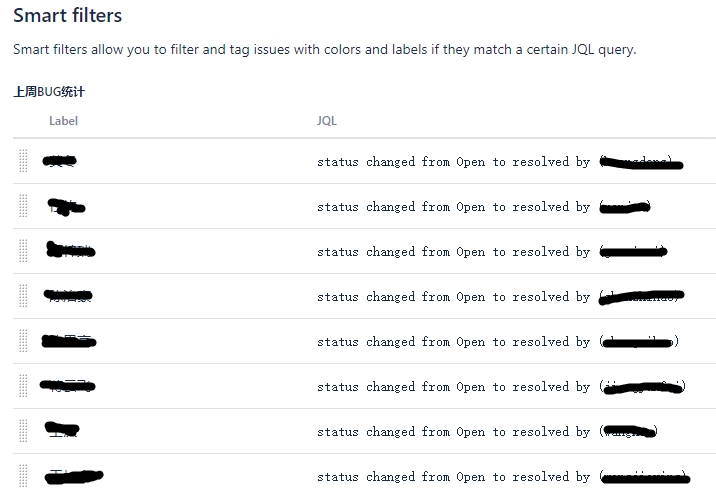Click the 上周BUG统计 section title
This screenshot has height=496, width=716.
point(49,92)
